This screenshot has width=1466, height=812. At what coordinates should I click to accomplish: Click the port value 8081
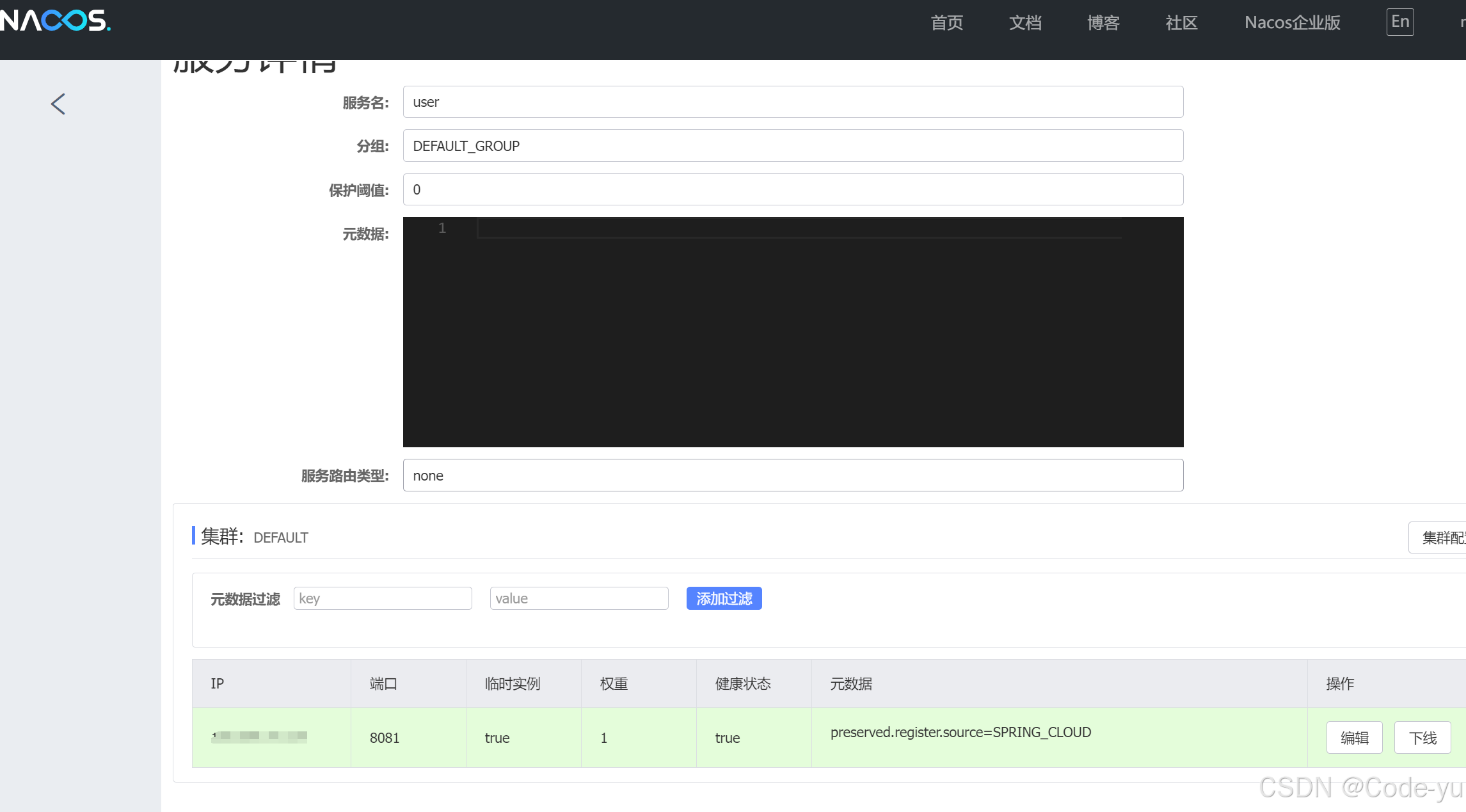pos(385,738)
